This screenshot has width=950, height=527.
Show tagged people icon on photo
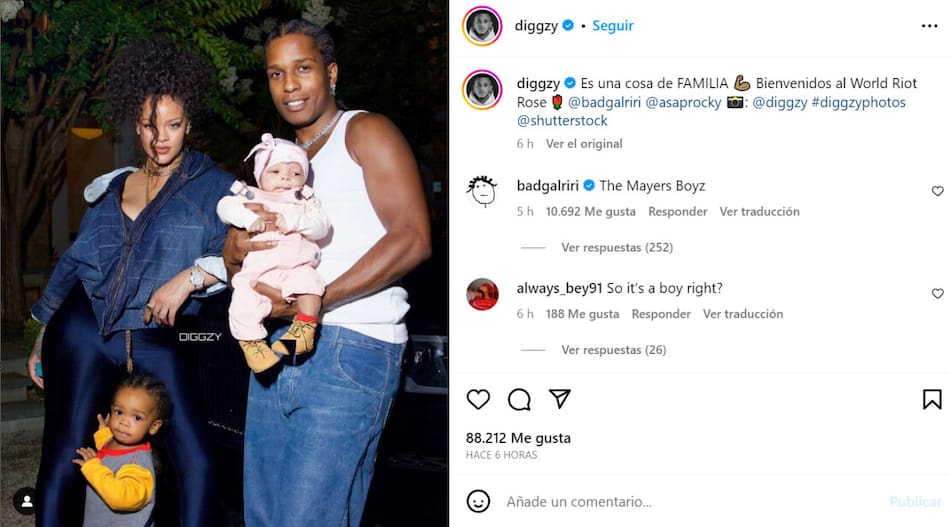27,501
